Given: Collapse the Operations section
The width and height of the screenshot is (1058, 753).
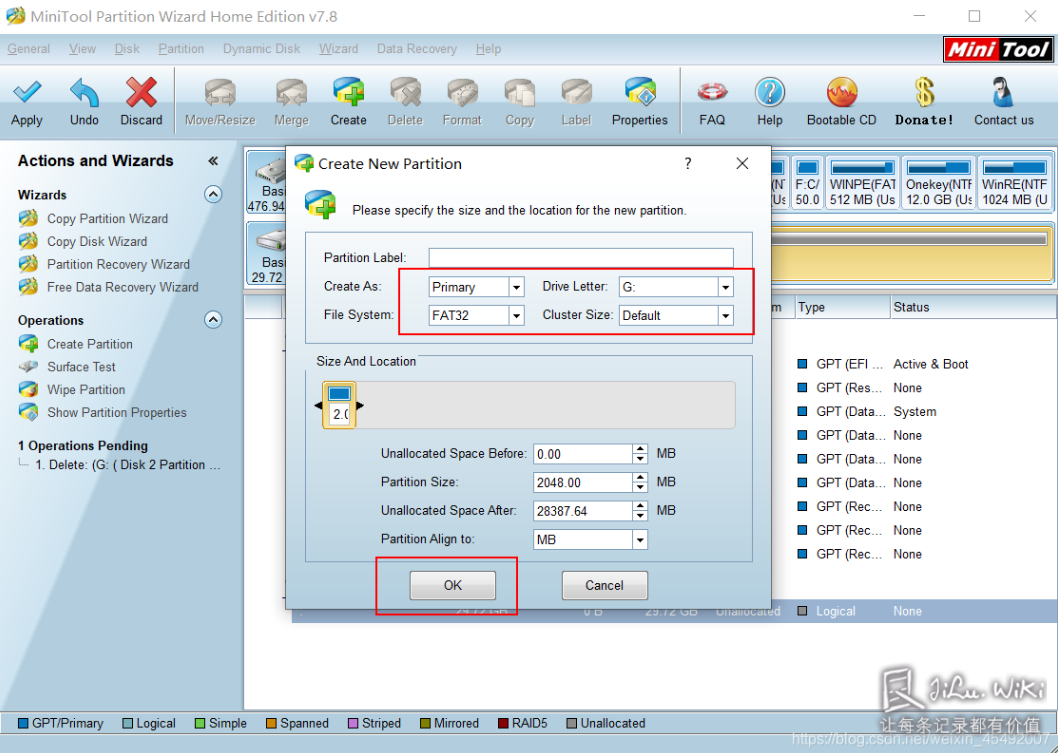Looking at the screenshot, I should pos(213,319).
